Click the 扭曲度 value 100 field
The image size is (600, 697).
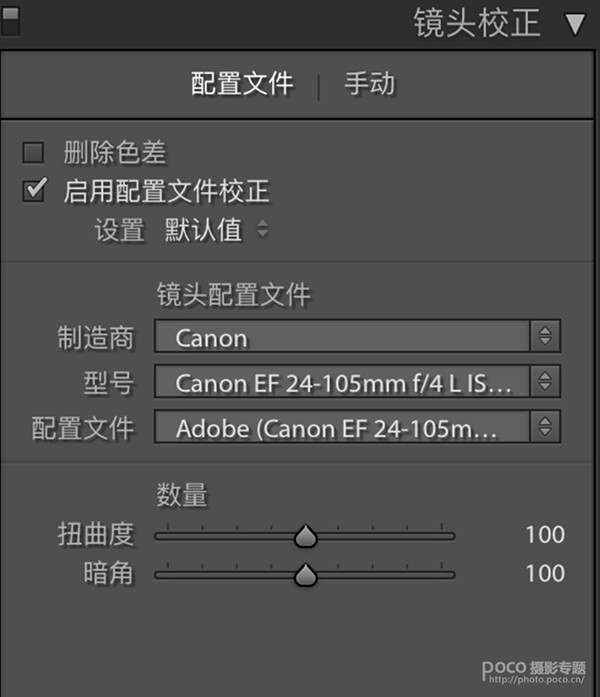tap(545, 535)
